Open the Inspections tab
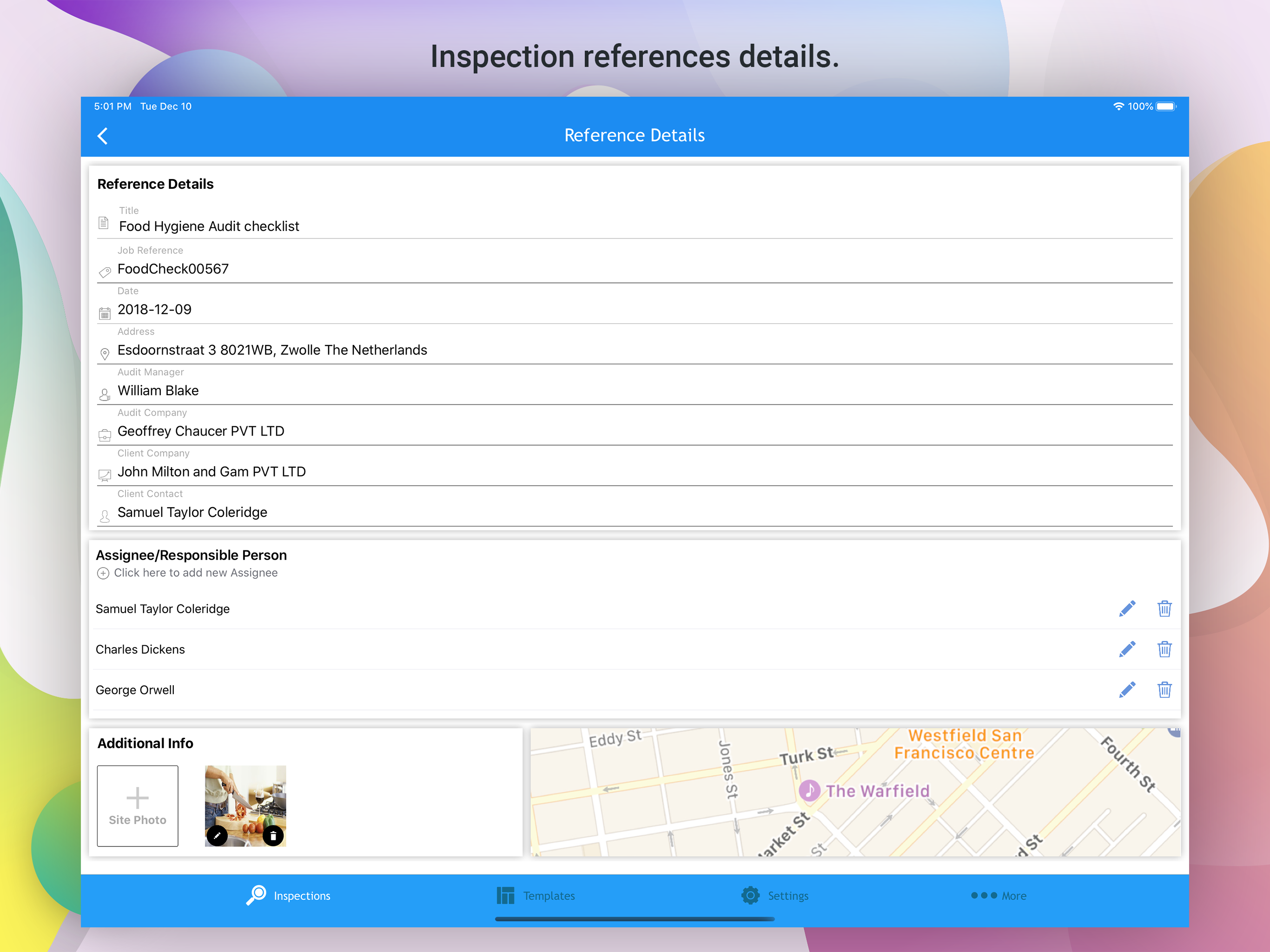This screenshot has width=1270, height=952. click(289, 896)
